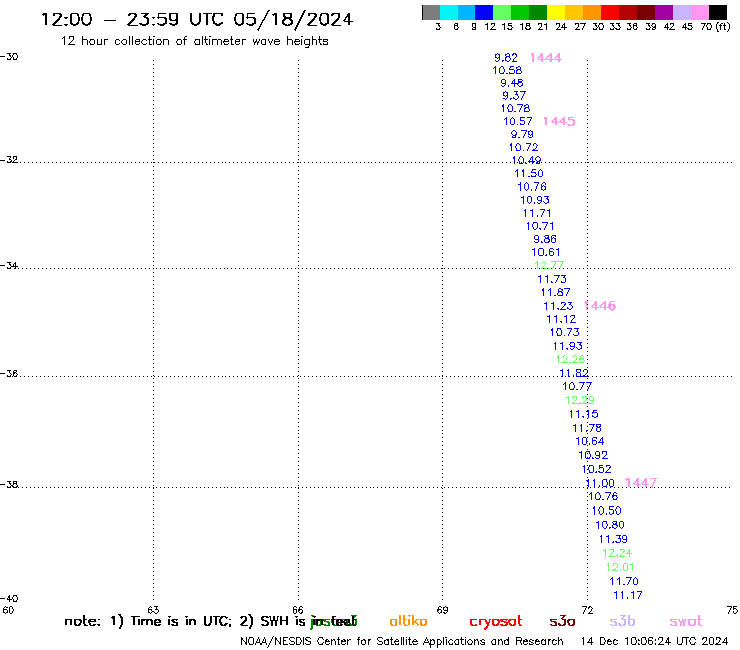Click the pink 'swot' satellite label
The width and height of the screenshot is (740, 650).
686,621
